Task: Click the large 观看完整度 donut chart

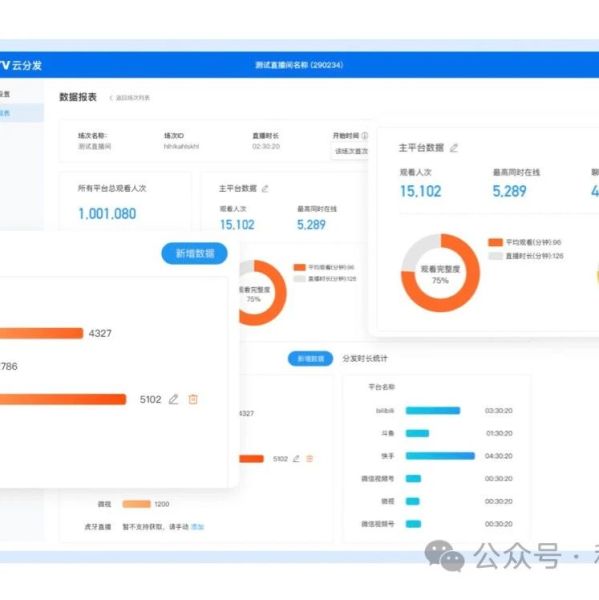Action: 440,273
